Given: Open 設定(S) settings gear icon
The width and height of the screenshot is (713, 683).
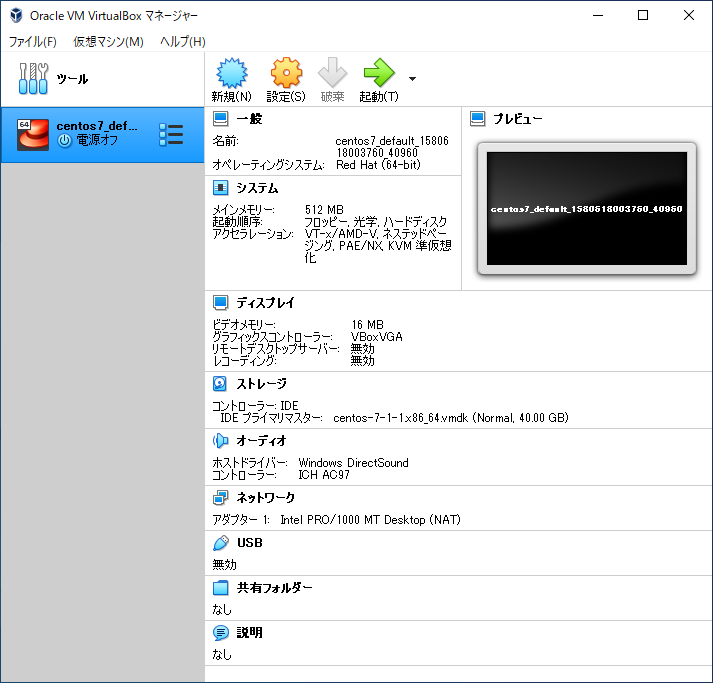Looking at the screenshot, I should coord(286,72).
